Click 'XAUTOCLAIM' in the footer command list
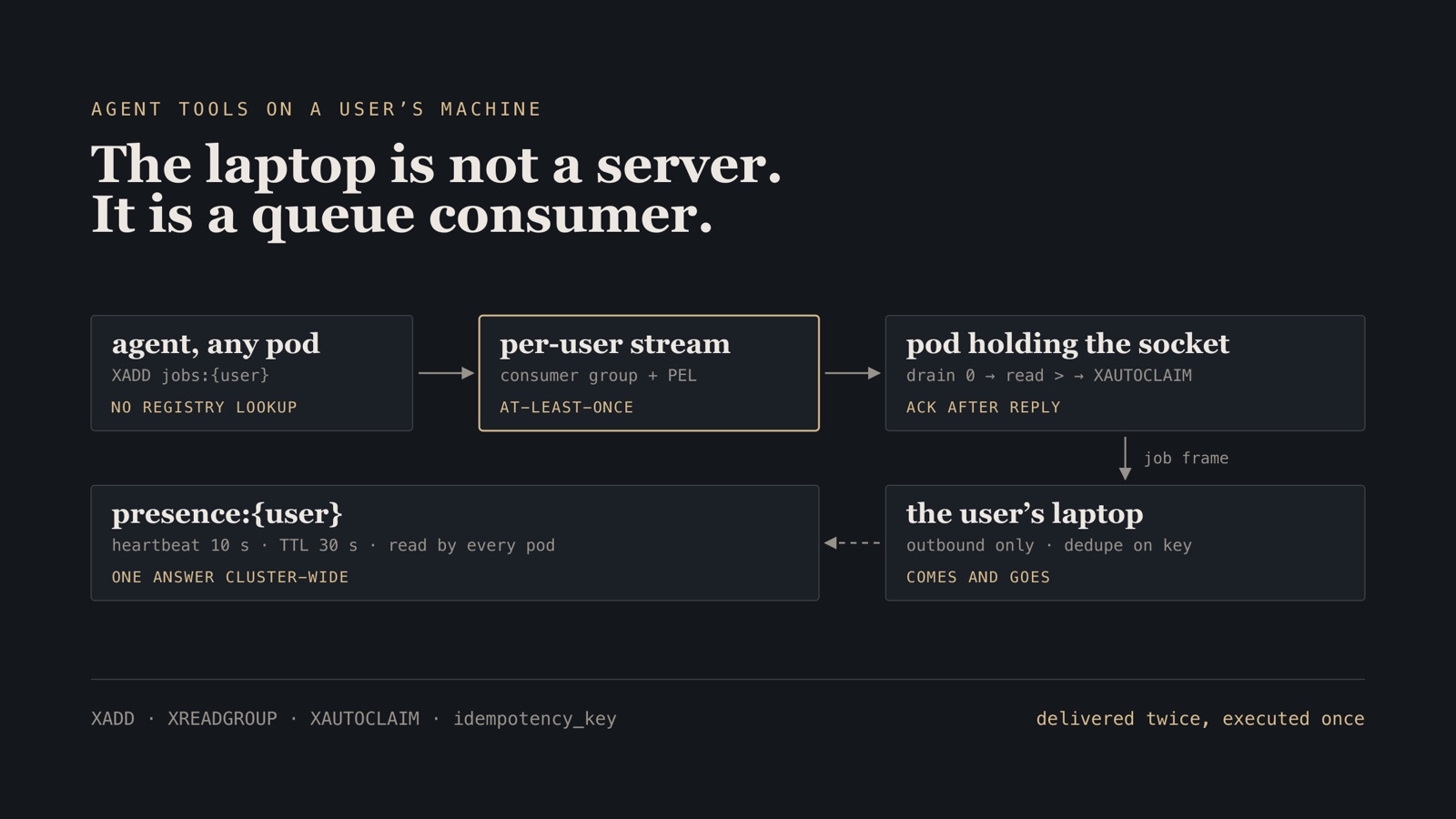 [x=365, y=719]
